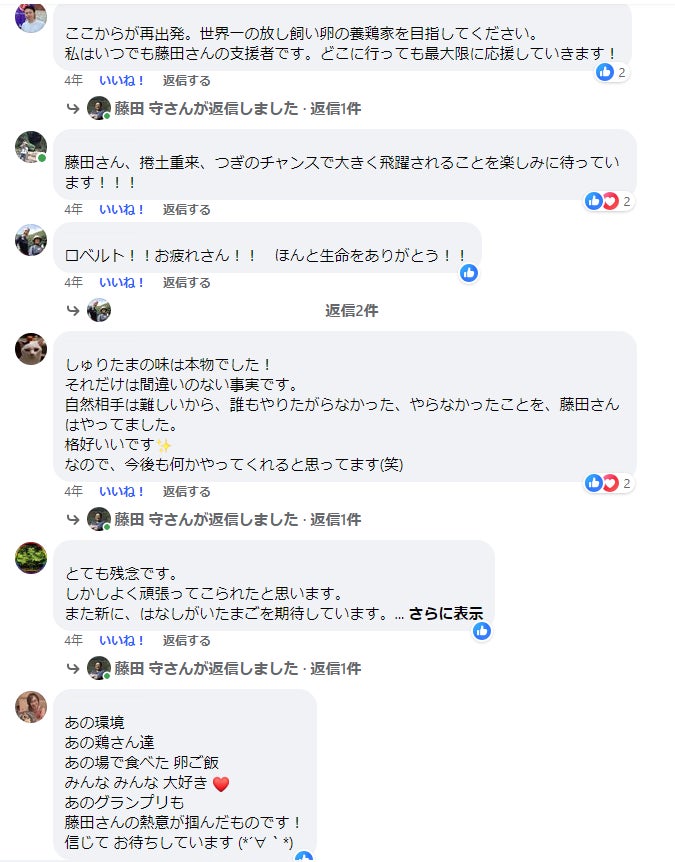675x862 pixels.
Task: Click the thumbs-up reaction on とても残念です comment
Action: tap(482, 631)
